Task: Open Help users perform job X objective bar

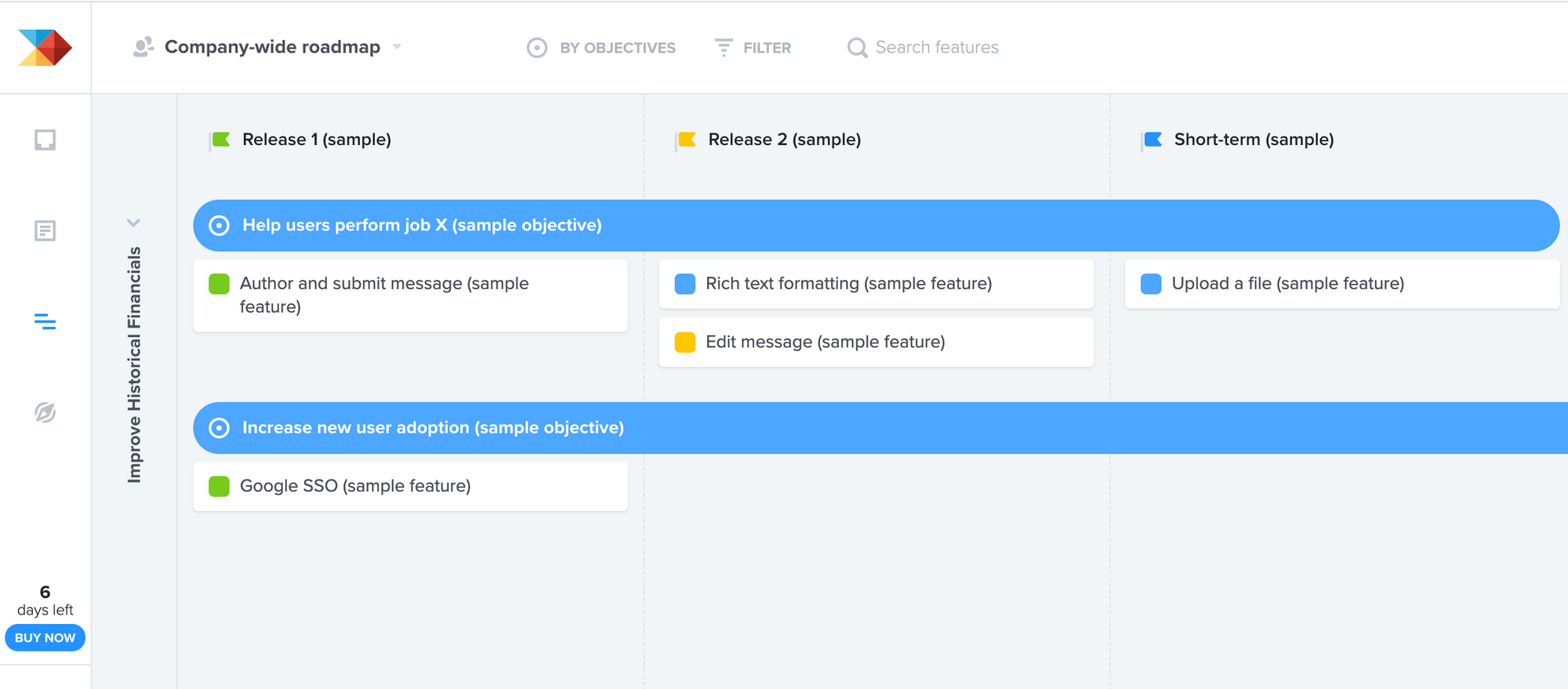Action: [877, 226]
